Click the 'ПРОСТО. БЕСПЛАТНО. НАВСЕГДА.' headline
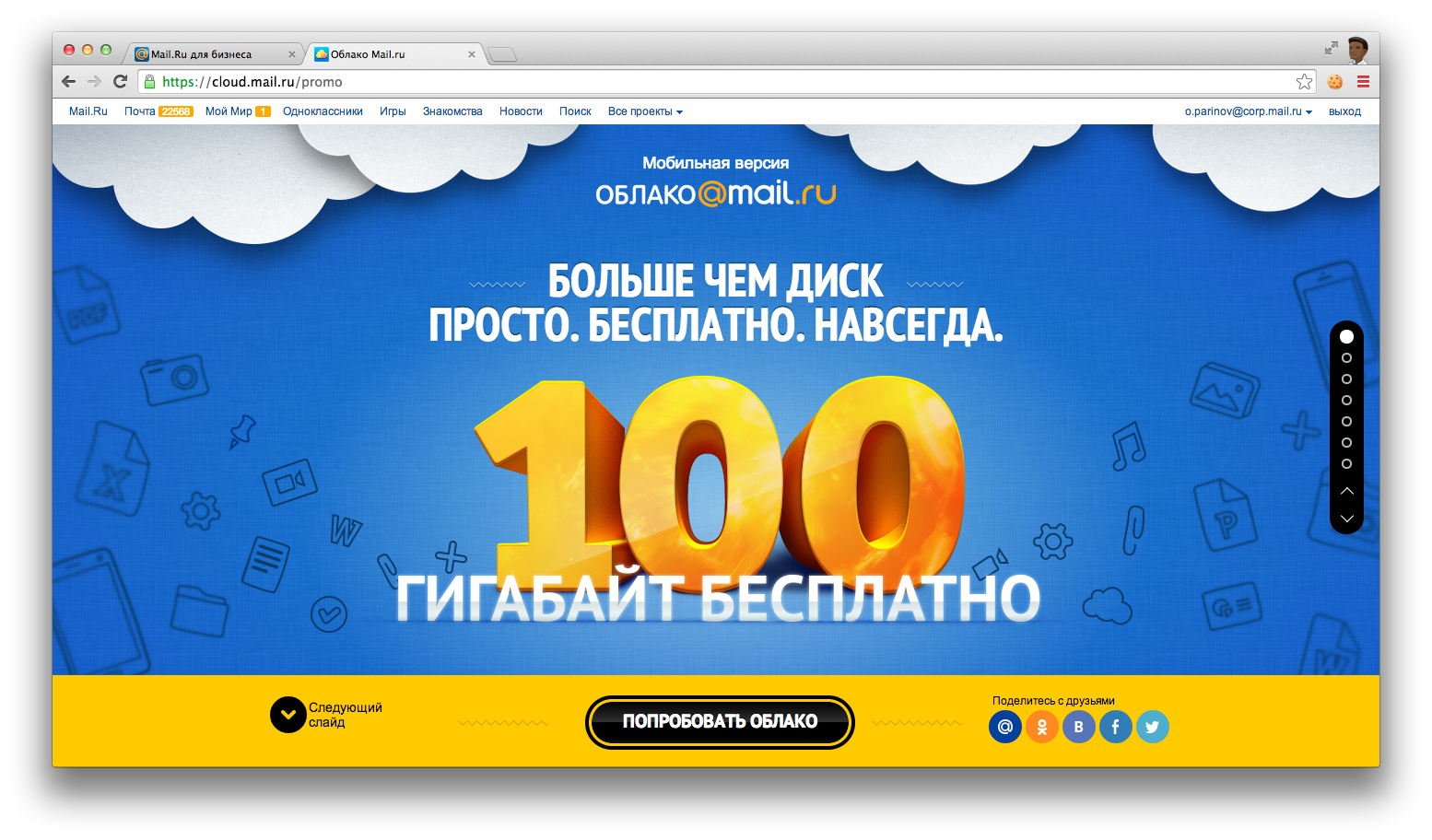Image resolution: width=1432 pixels, height=840 pixels. tap(716, 325)
